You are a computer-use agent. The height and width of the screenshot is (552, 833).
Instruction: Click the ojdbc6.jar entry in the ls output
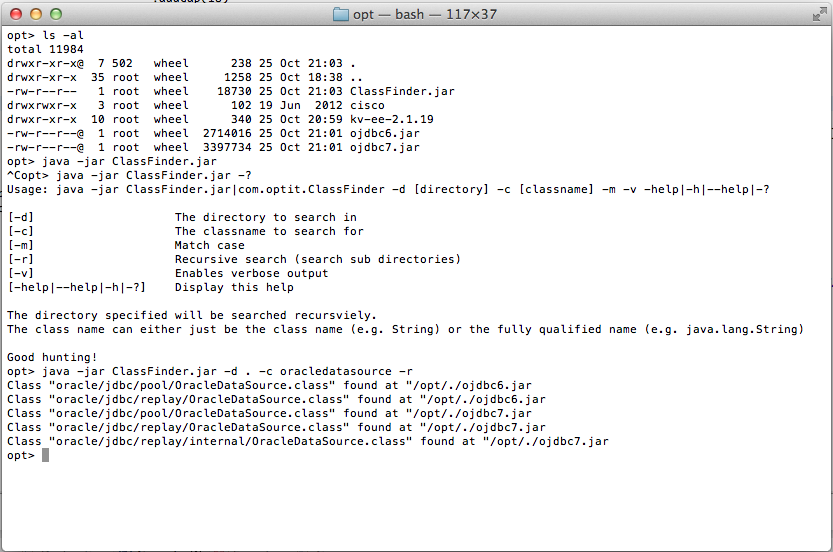(385, 133)
